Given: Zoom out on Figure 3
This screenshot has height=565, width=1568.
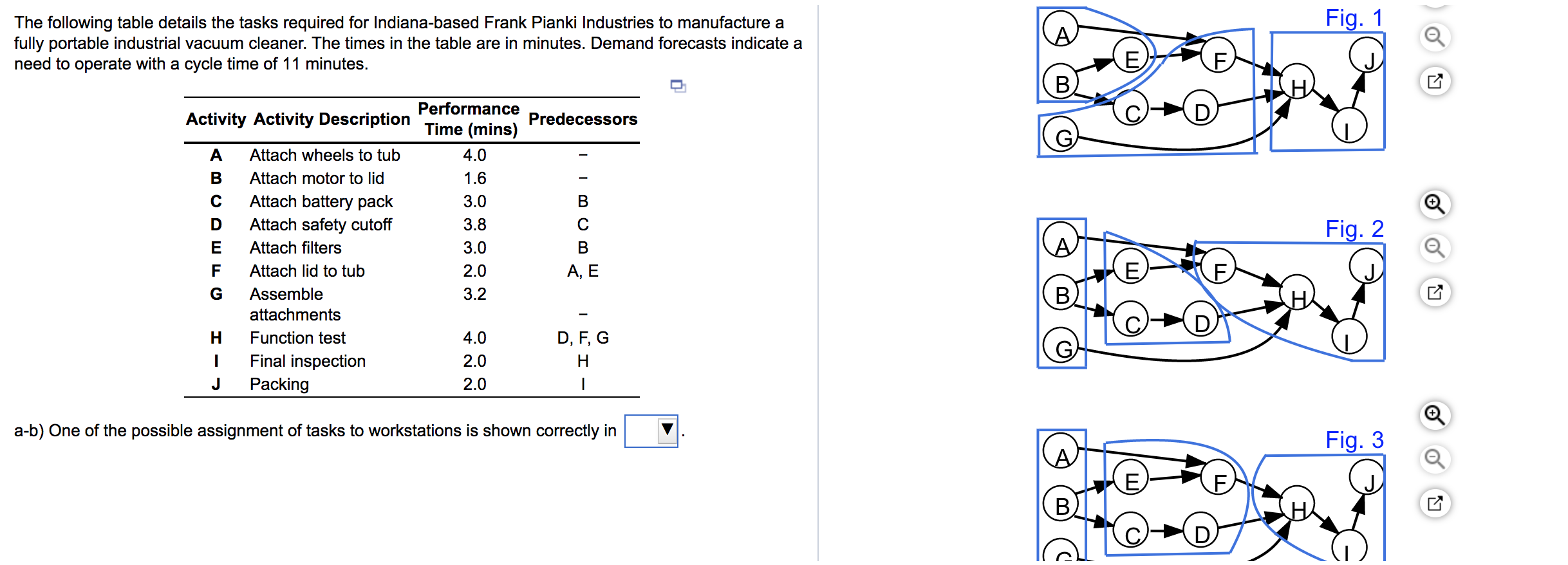Looking at the screenshot, I should click(x=1434, y=457).
